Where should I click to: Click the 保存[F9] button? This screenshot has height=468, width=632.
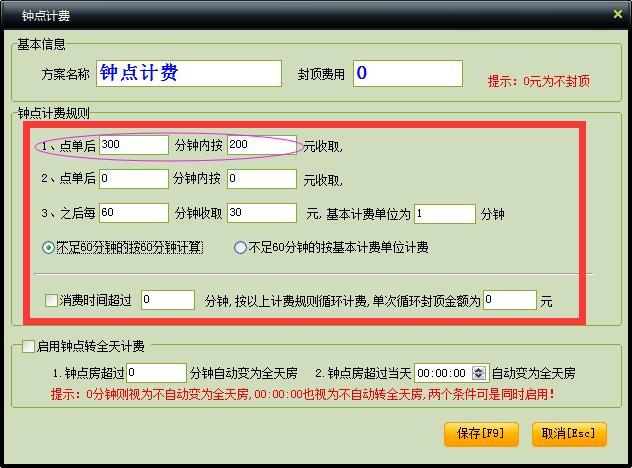pyautogui.click(x=481, y=434)
